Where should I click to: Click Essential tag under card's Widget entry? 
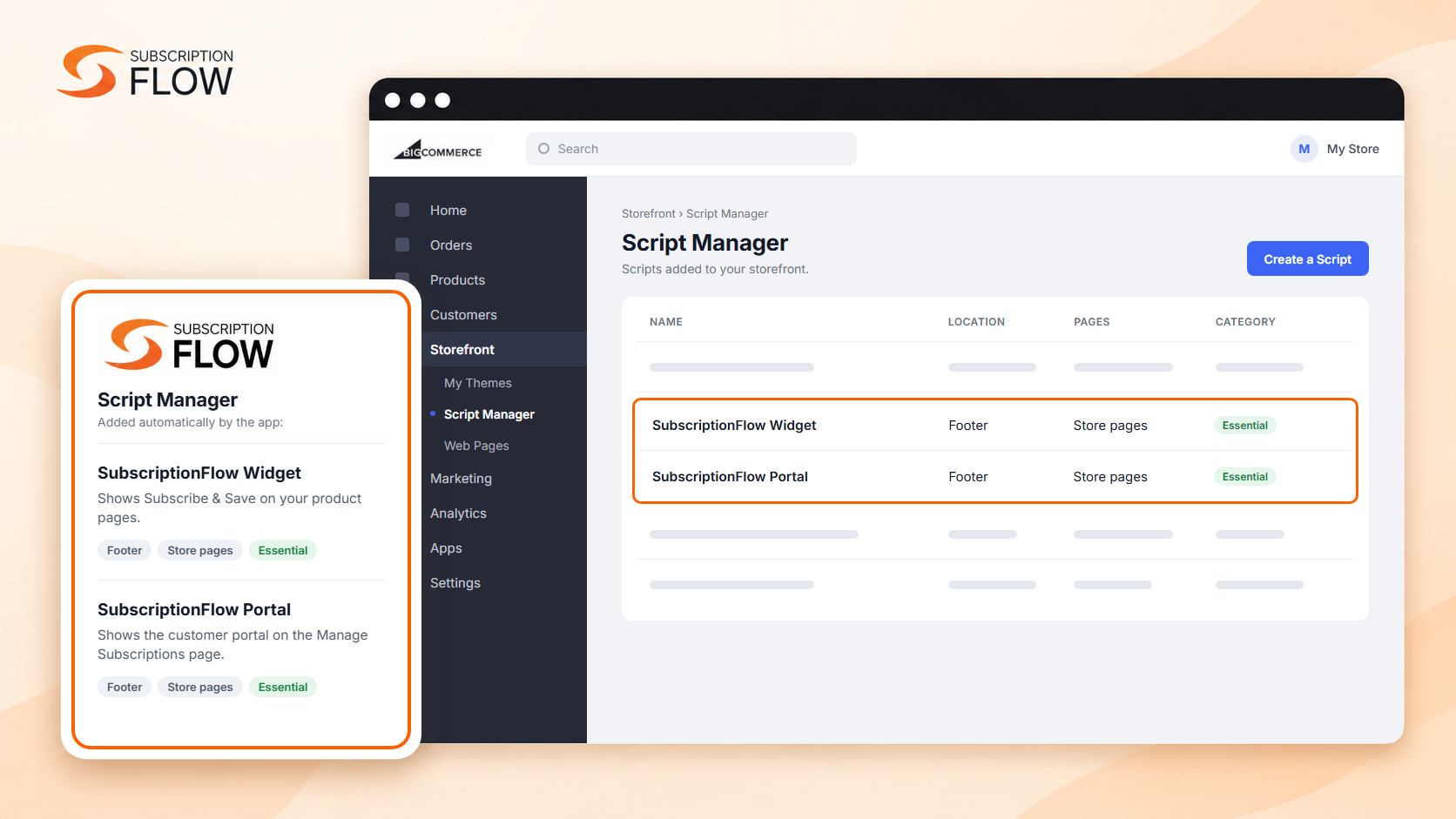tap(283, 550)
